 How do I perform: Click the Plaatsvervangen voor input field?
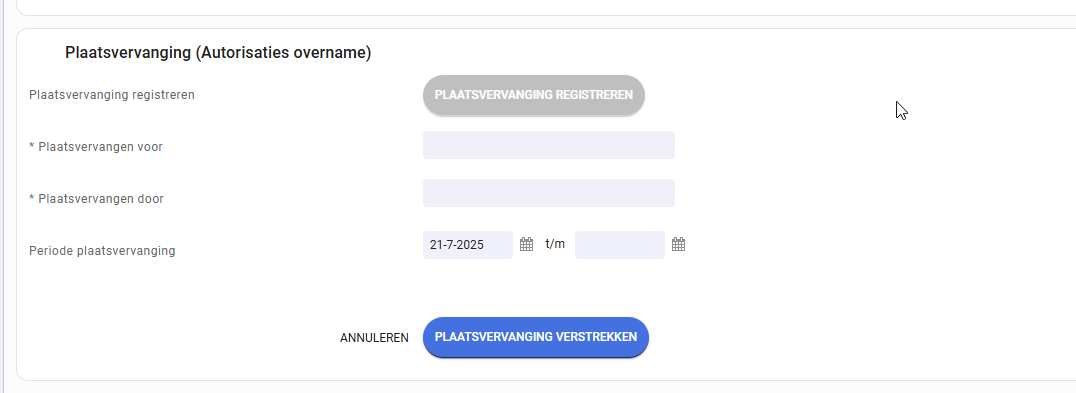pos(549,145)
